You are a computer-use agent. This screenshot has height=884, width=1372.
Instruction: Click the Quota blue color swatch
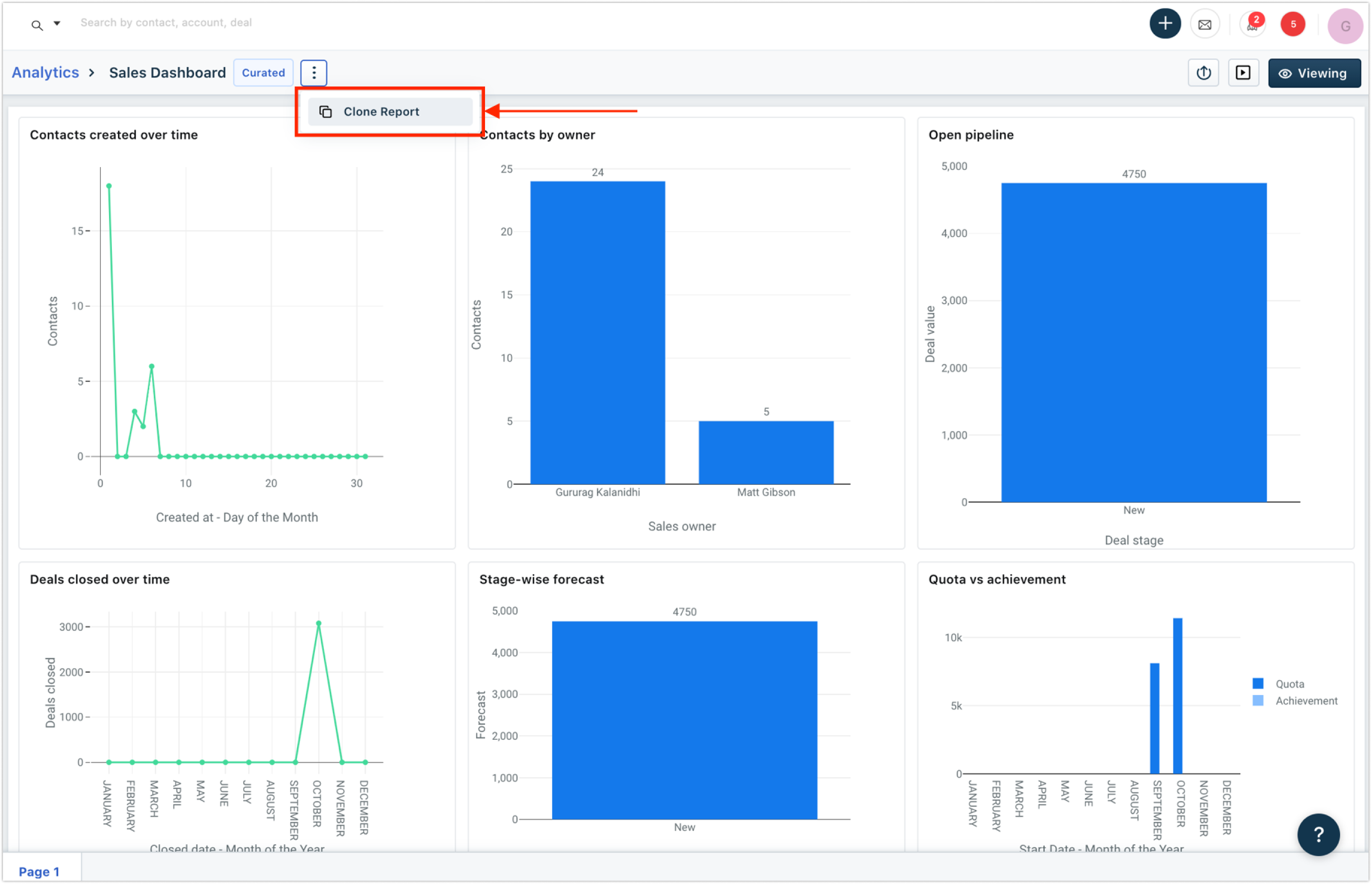tap(1258, 683)
